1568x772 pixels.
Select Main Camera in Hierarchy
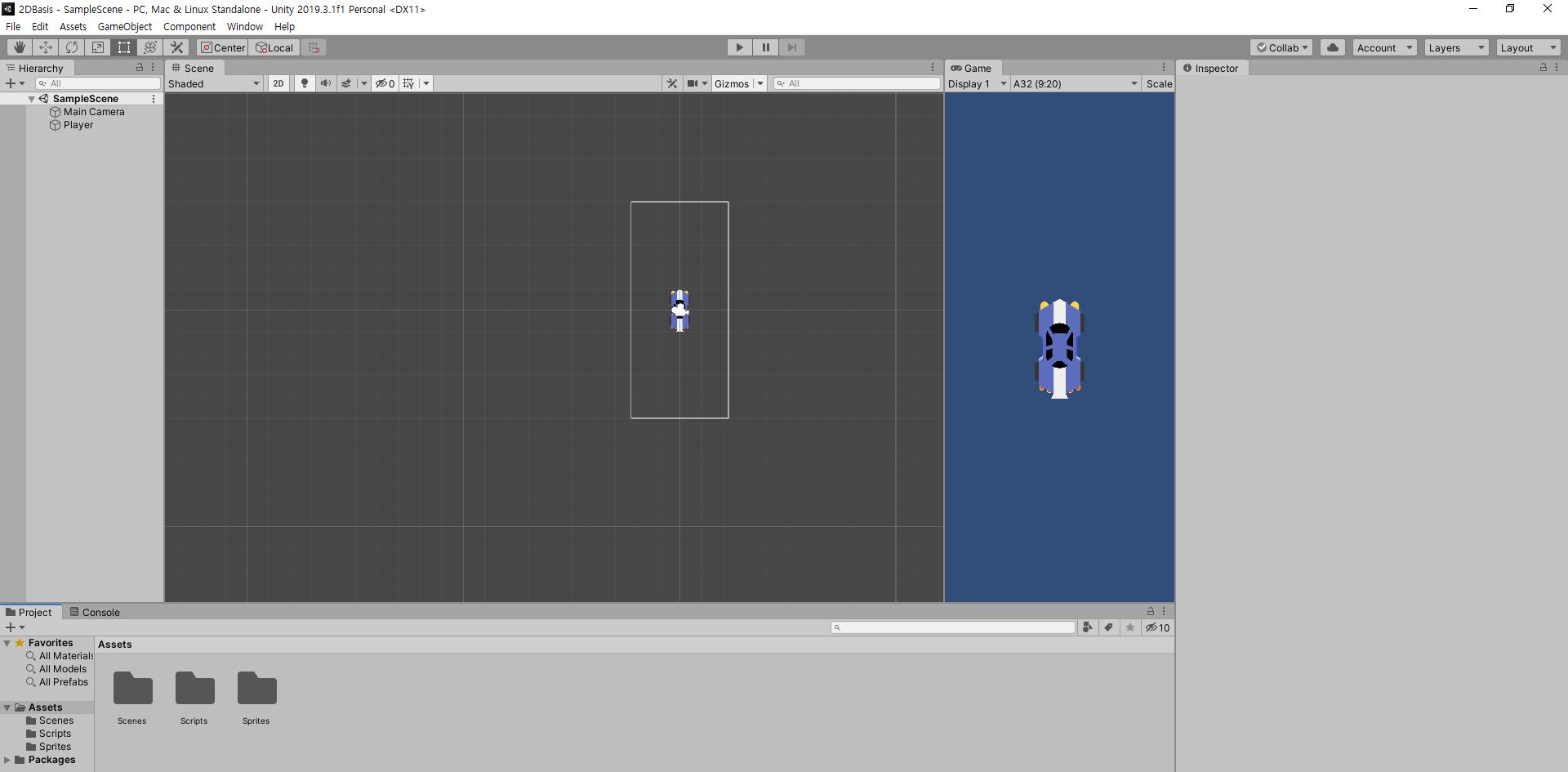coord(94,112)
